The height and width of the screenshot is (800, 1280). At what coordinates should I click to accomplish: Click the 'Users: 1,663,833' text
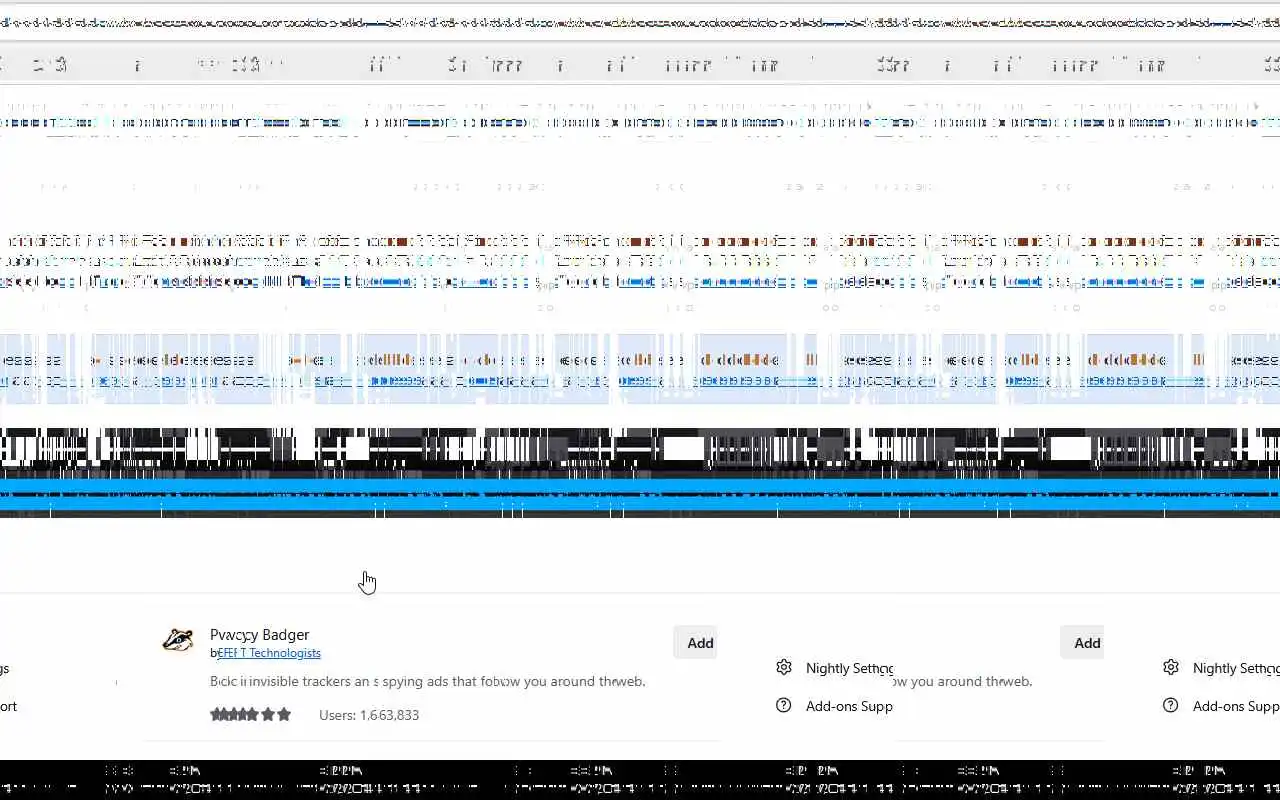pyautogui.click(x=369, y=715)
